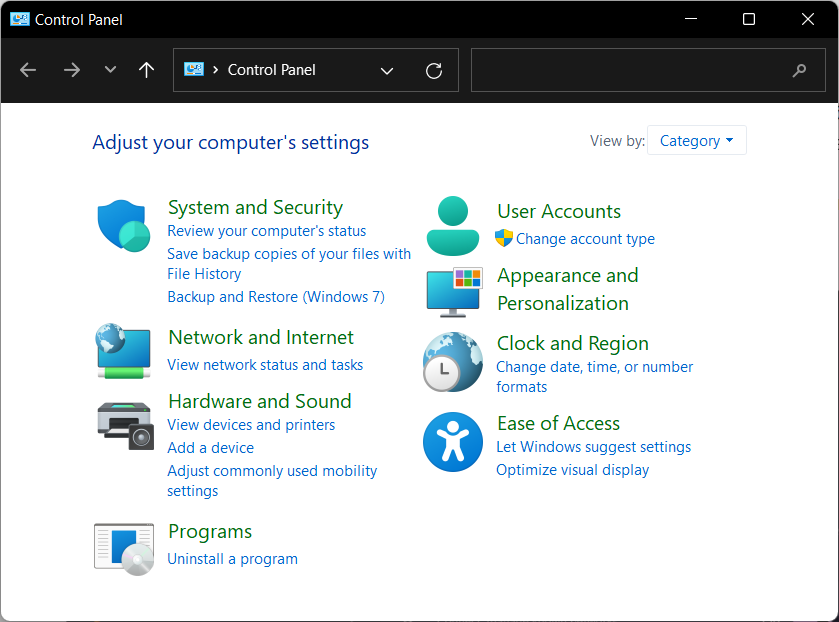Click the address bar location chevron before Control Panel
This screenshot has width=839, height=622.
[x=216, y=70]
